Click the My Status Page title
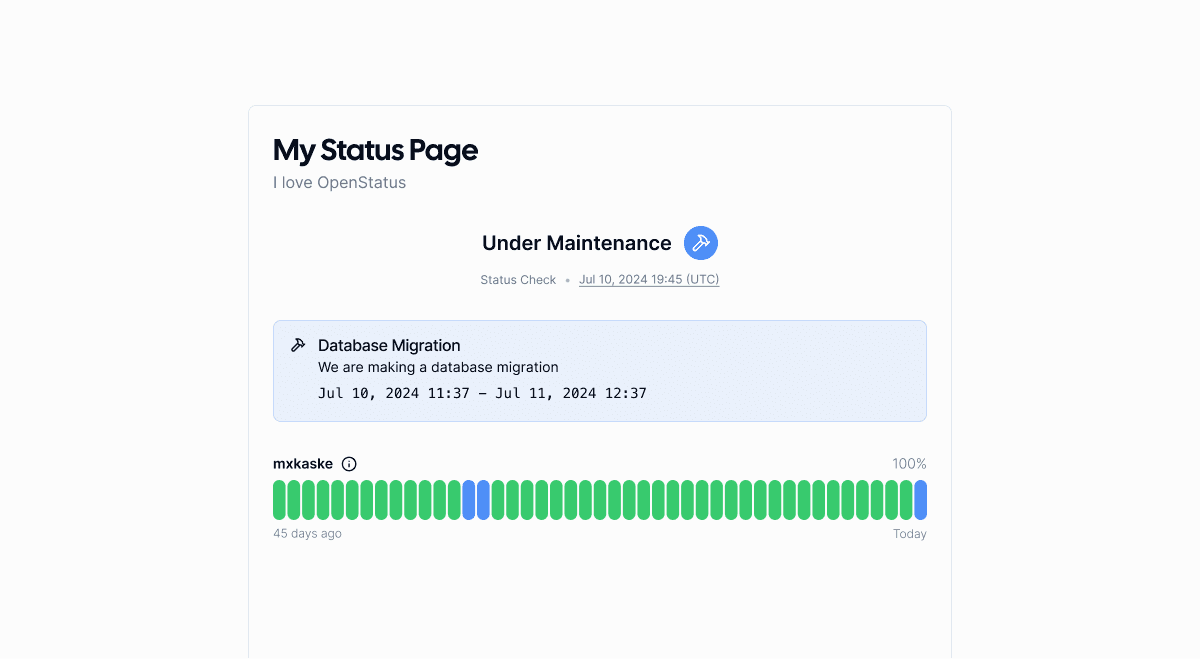The image size is (1200, 659). click(x=375, y=150)
